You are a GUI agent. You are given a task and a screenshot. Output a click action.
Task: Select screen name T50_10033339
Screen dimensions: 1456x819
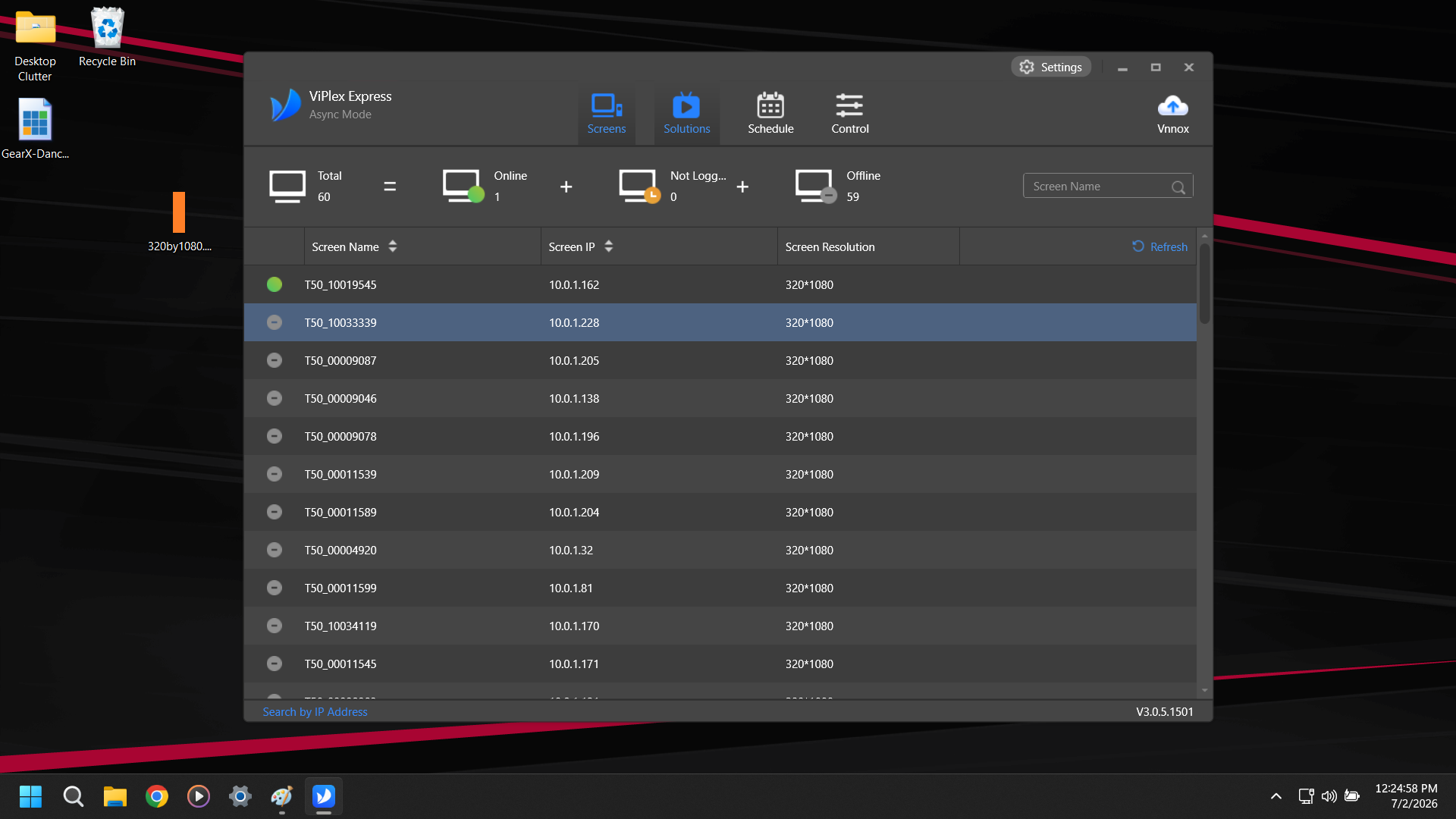[340, 322]
